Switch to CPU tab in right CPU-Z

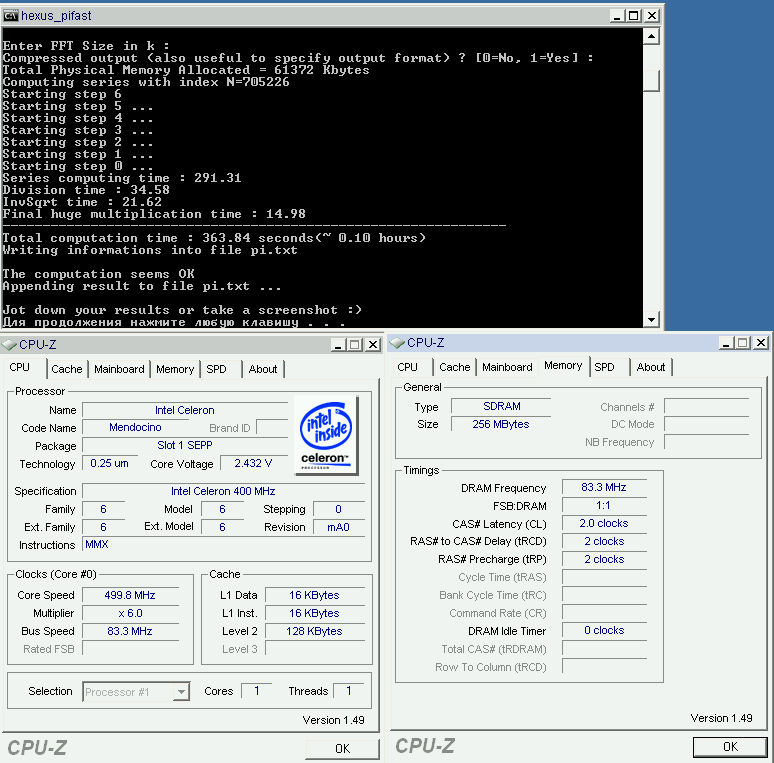coord(408,367)
